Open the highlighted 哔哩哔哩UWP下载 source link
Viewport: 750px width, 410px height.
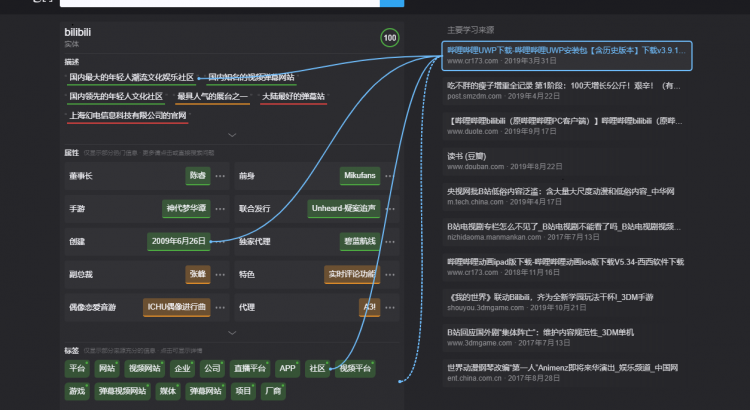tap(565, 49)
